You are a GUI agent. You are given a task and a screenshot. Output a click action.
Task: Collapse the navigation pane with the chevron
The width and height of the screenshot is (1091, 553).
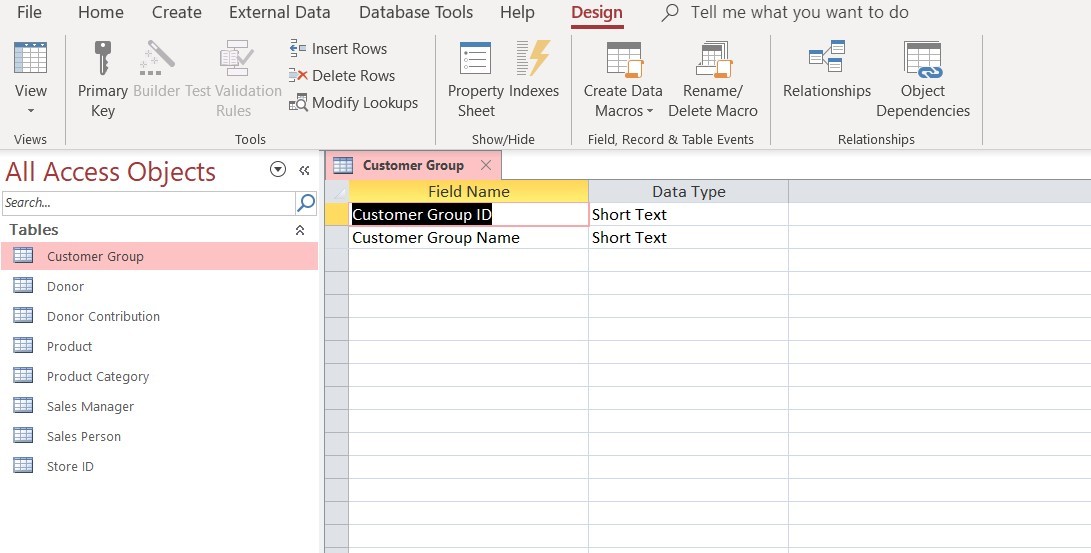click(x=305, y=170)
